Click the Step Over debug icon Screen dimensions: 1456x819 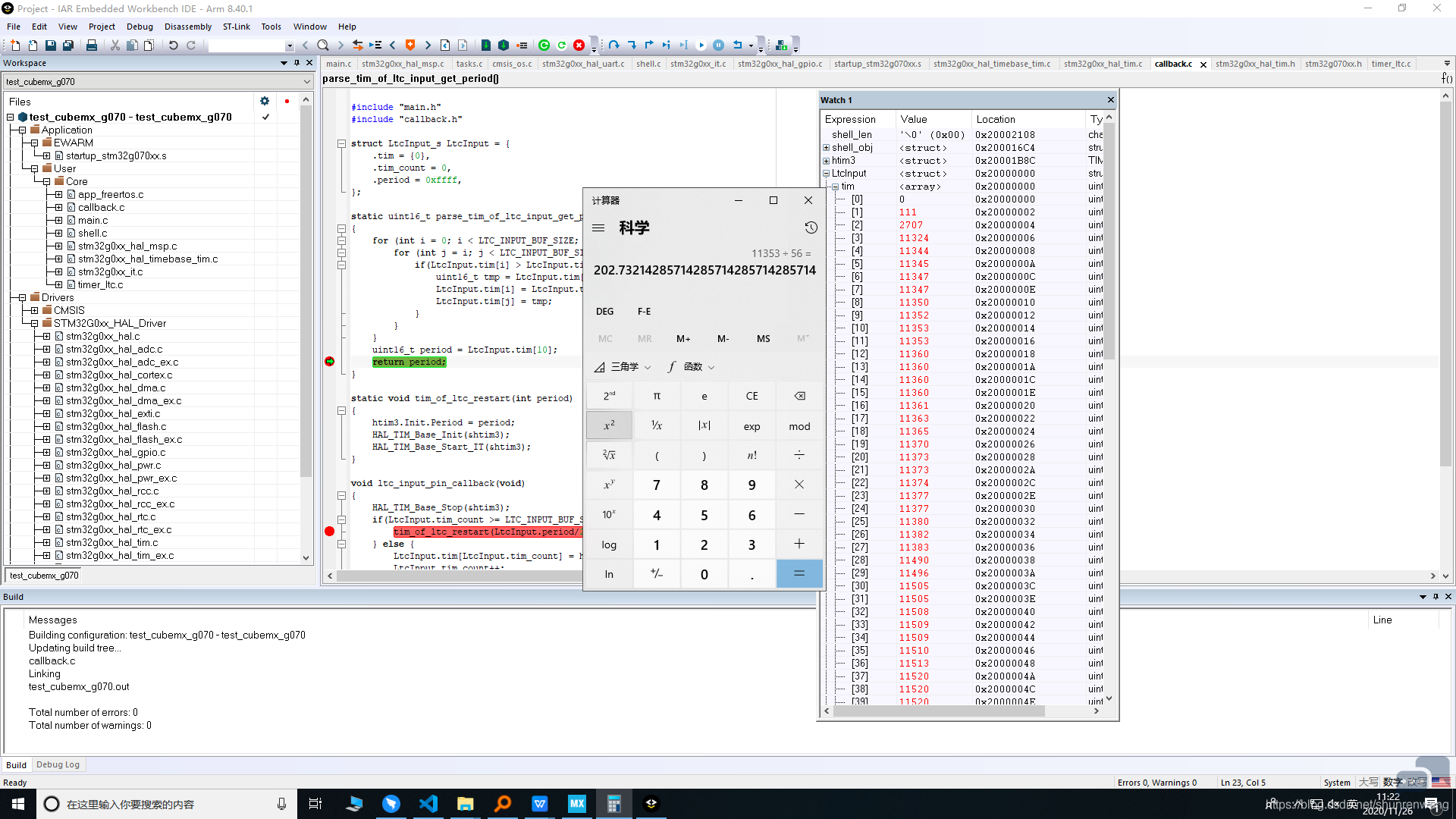(613, 45)
